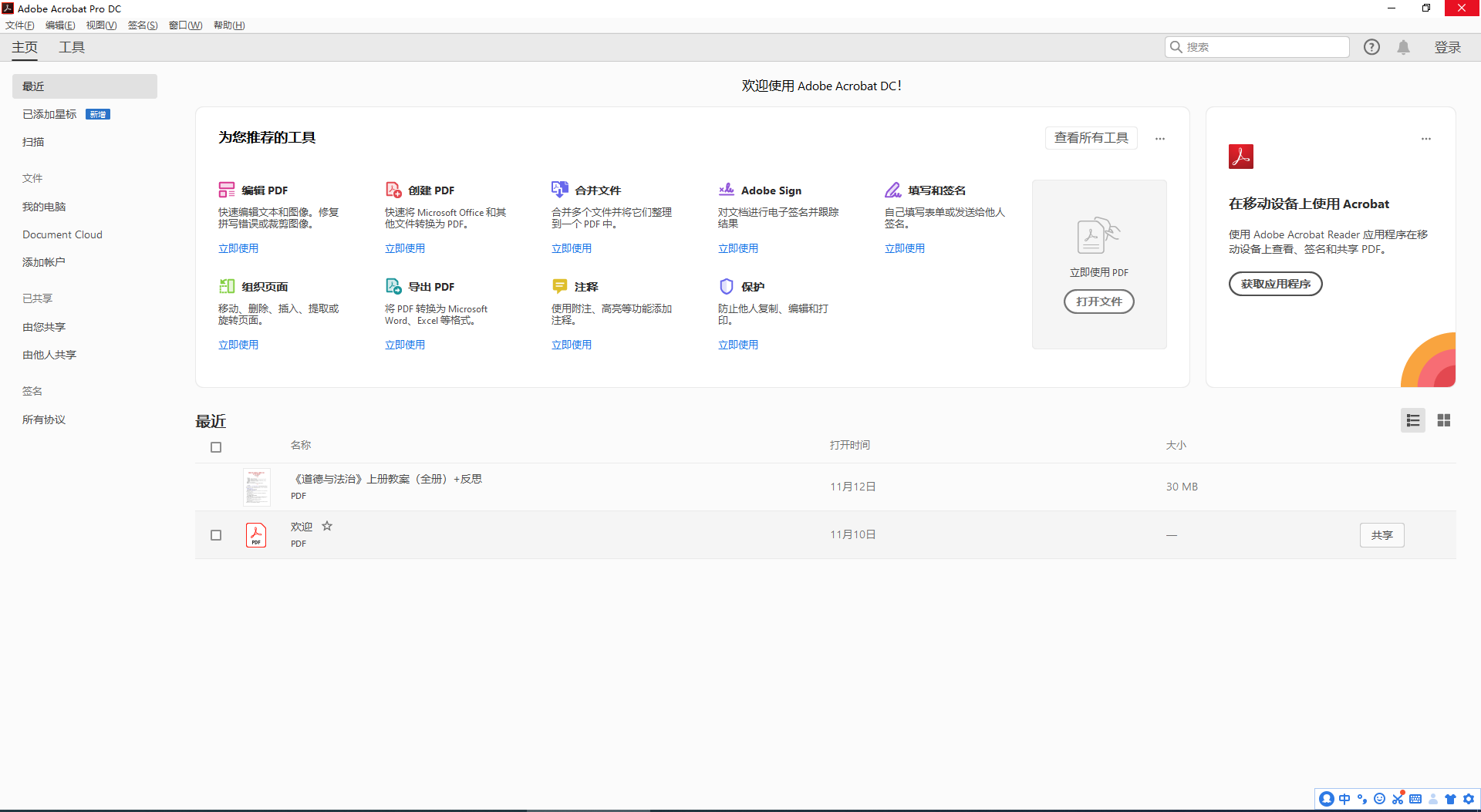Click the Organize Pages (组织页面) icon

227,286
